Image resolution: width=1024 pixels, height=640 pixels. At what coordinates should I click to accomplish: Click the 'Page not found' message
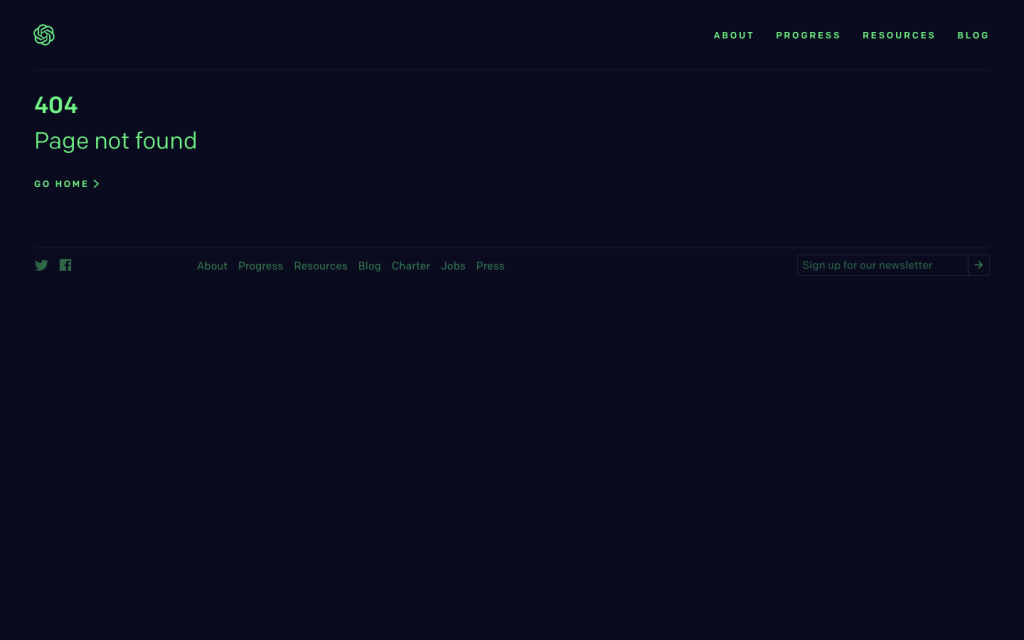point(115,141)
